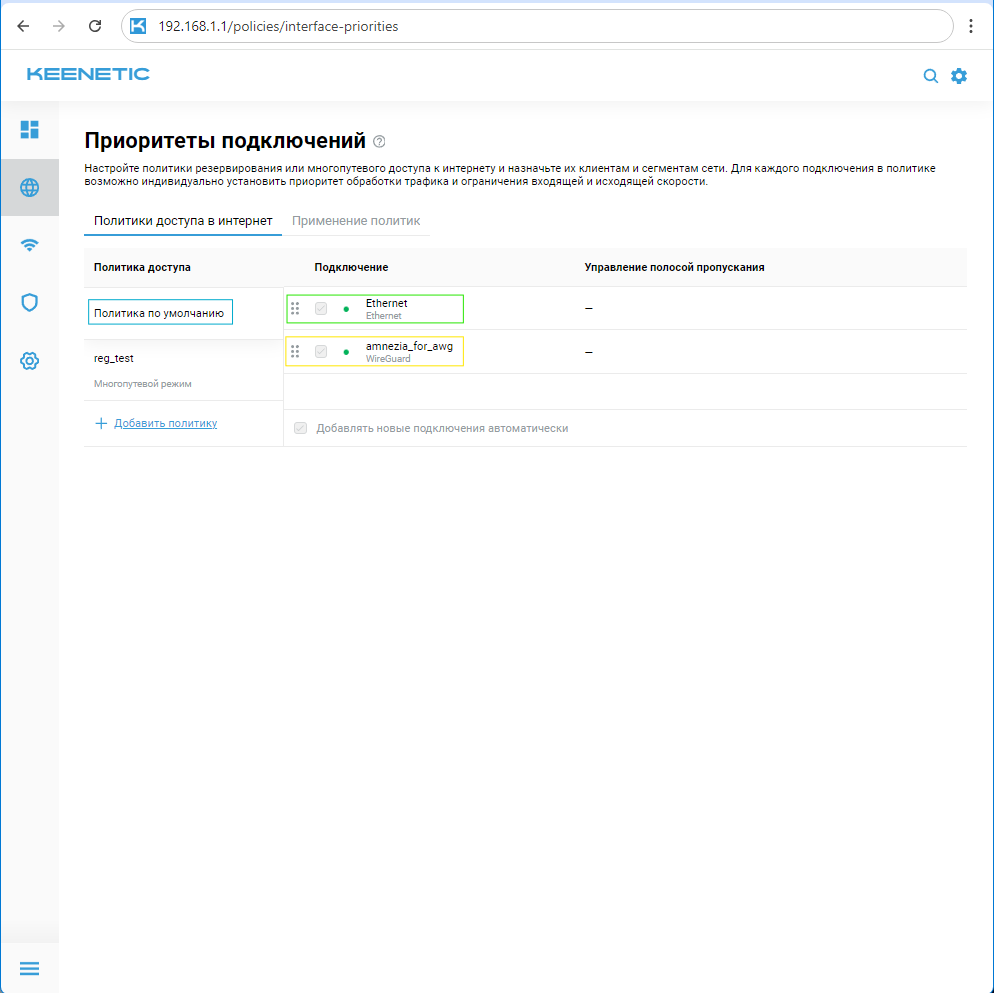Click the search magnifier icon in the header
Screen dimensions: 994x993
930,76
